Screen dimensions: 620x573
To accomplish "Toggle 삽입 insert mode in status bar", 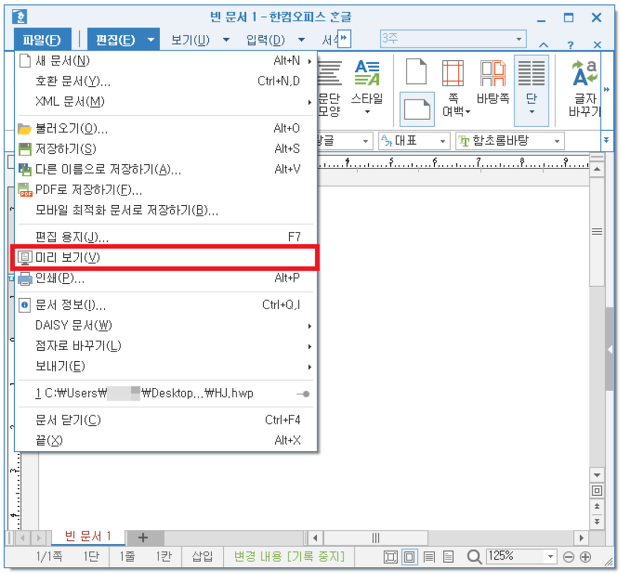I will pyautogui.click(x=202, y=556).
